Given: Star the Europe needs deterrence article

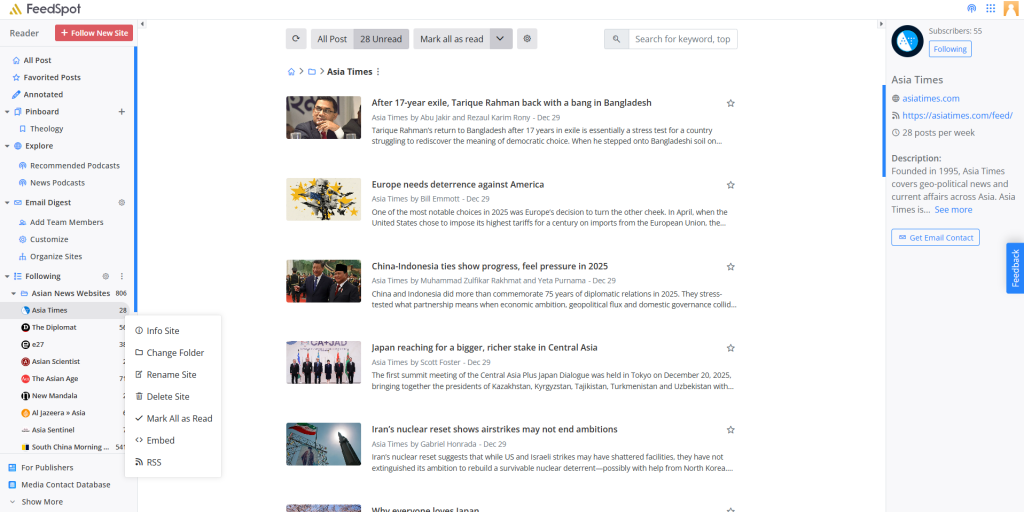Looking at the screenshot, I should tap(731, 185).
